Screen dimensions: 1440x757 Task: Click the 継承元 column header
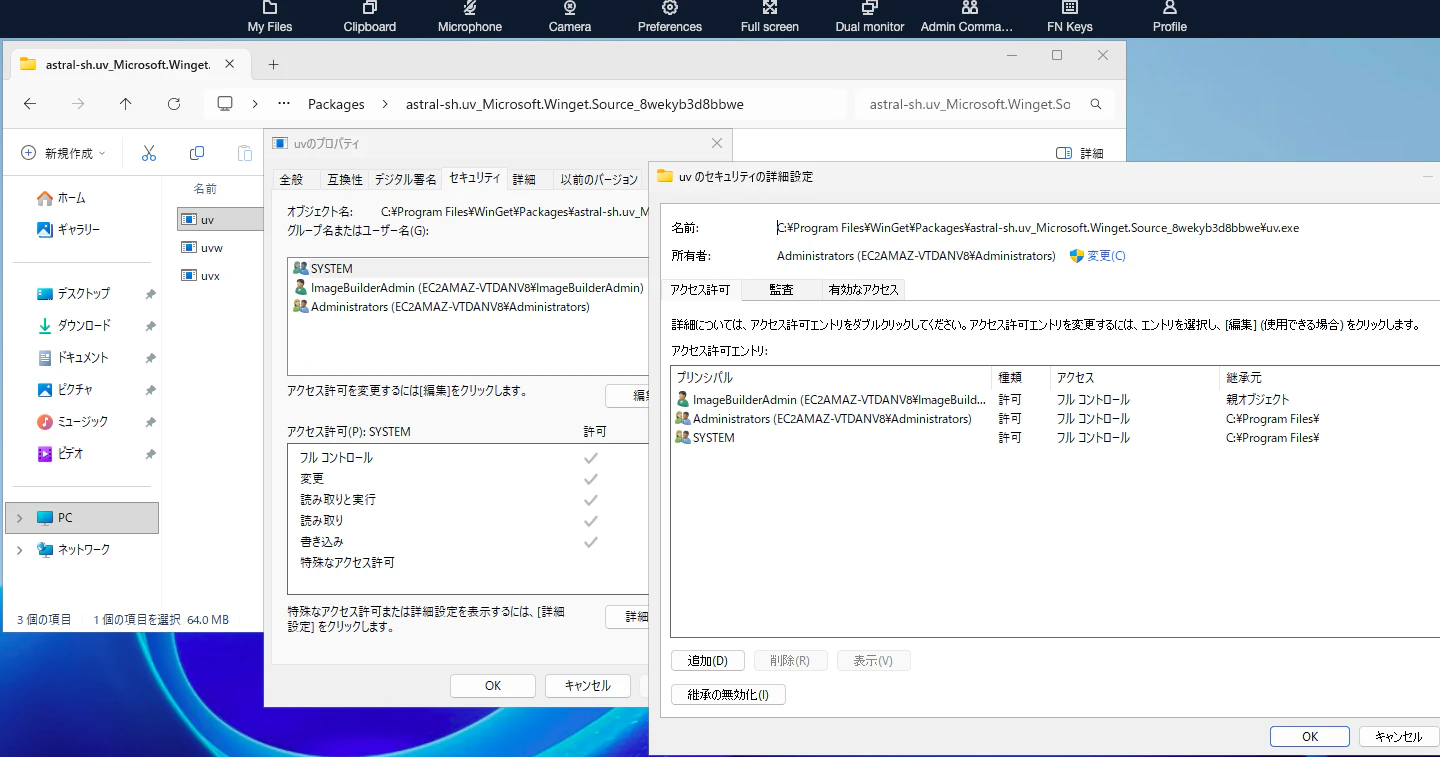click(x=1330, y=378)
